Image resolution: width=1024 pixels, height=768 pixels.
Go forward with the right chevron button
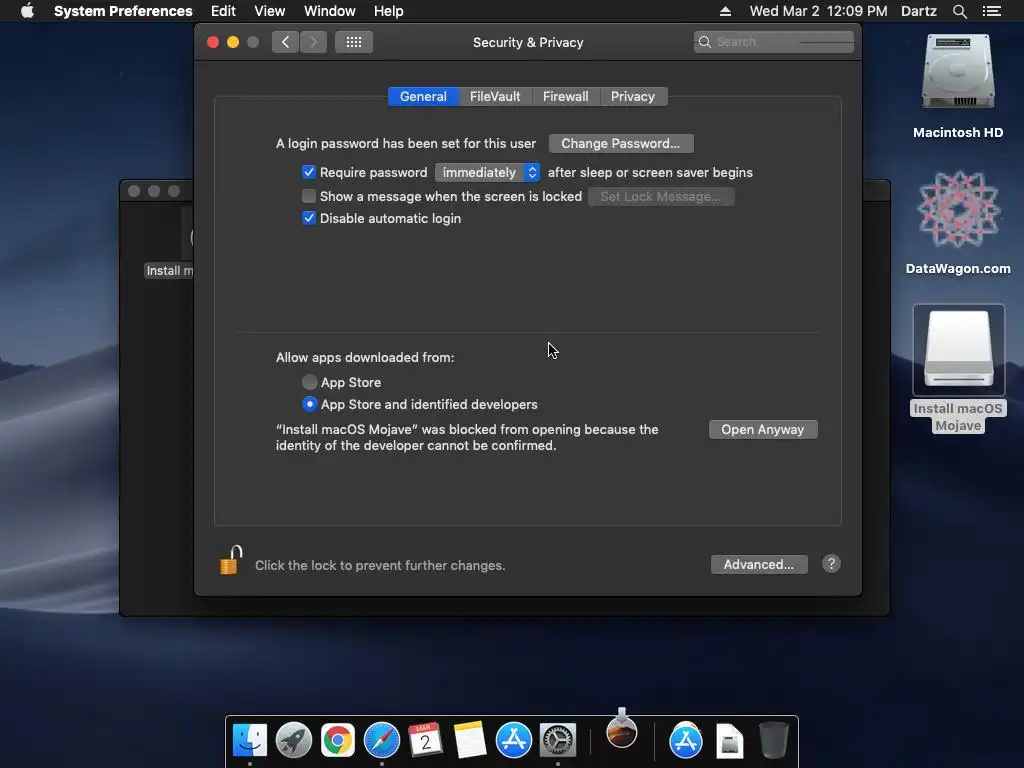pyautogui.click(x=313, y=42)
